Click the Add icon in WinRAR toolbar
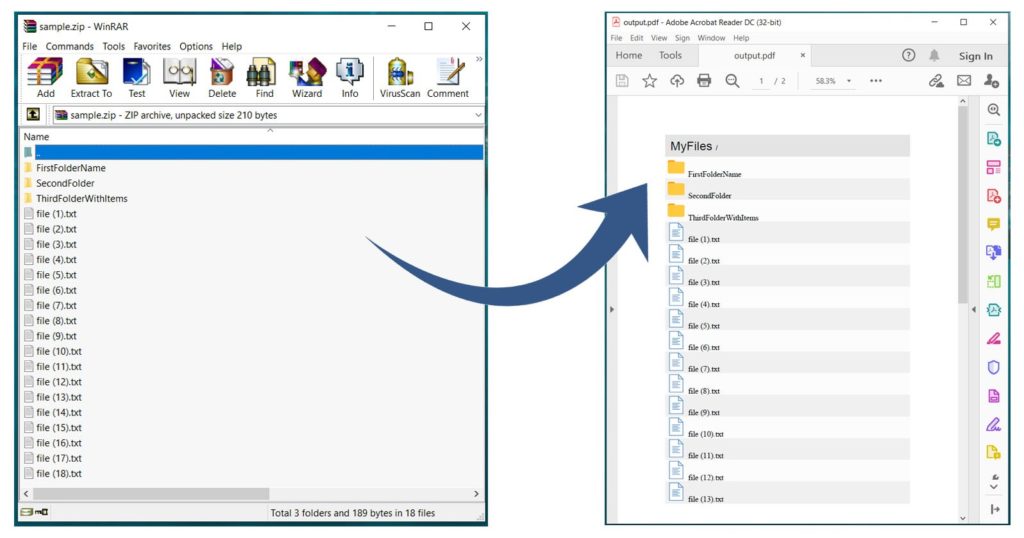This screenshot has width=1024, height=538. [x=45, y=77]
